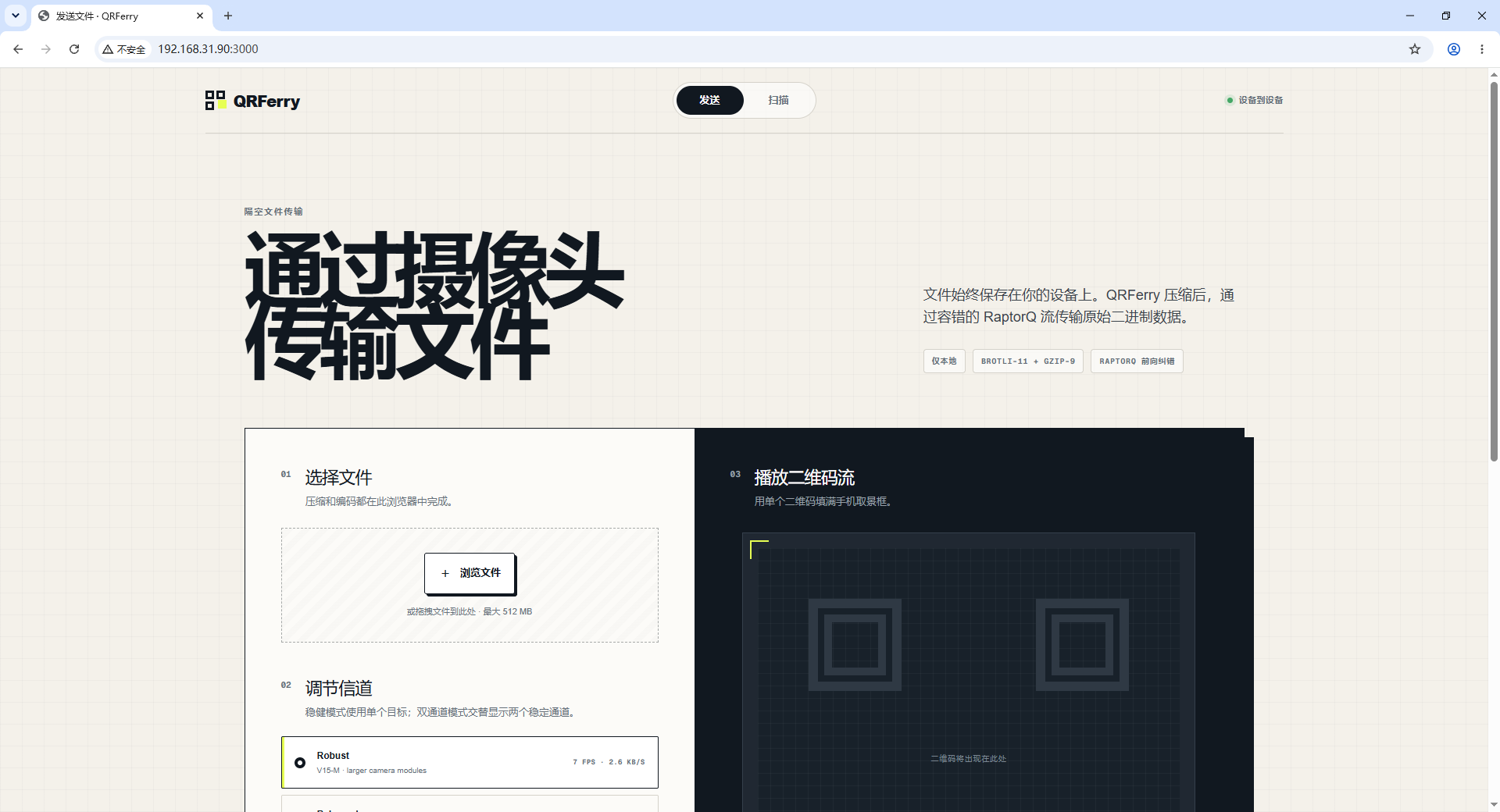Screen dimensions: 1500x812
Task: Click the 通过摄像头传输文件 headline
Action: (434, 305)
